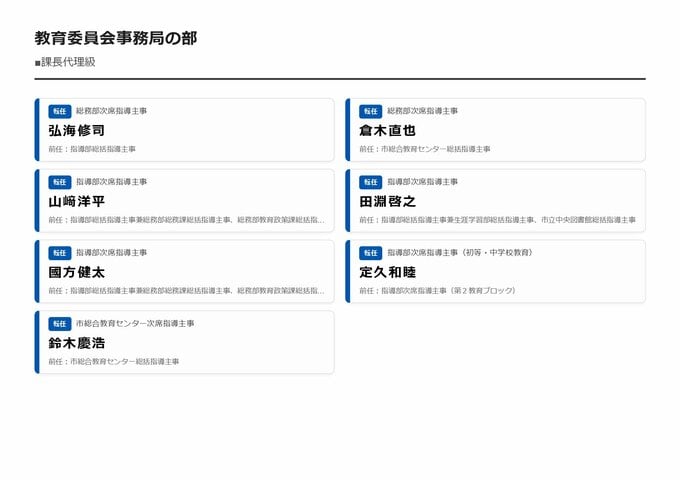Click the 転任 badge on 田淵啓之's card

tap(371, 182)
